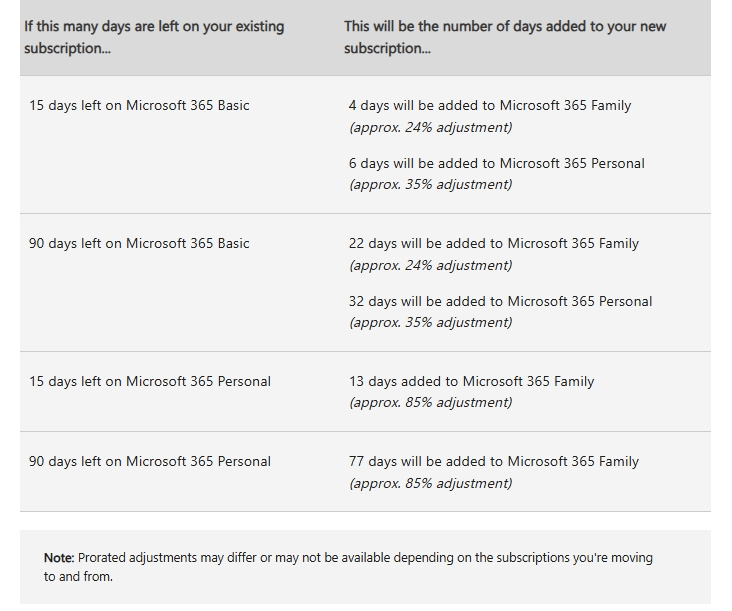Click the second '(approx. 24% adjustment)' text
Screen dimensions: 732x611
(x=430, y=266)
